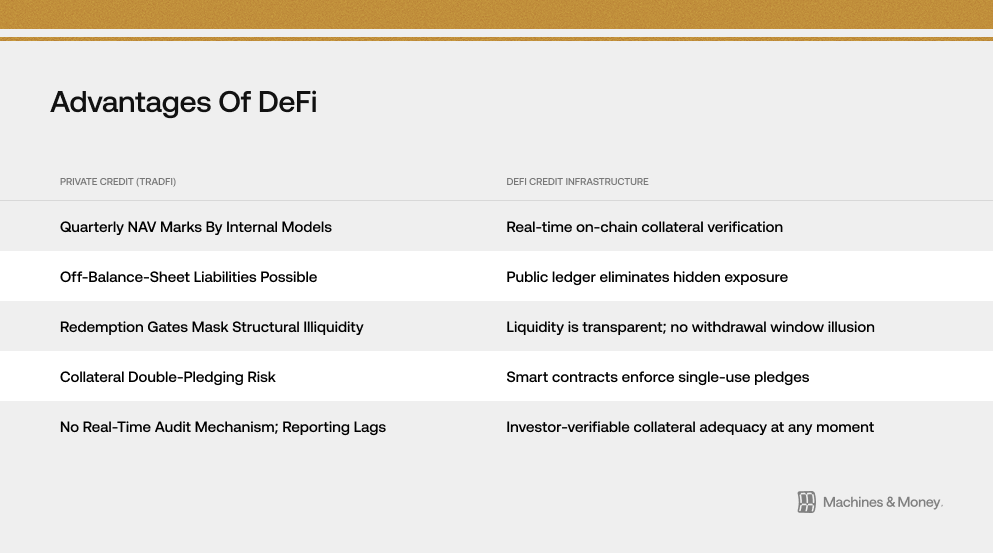993x553 pixels.
Task: Click the Smart contracts enforce single-use pledges cell
Action: (x=657, y=377)
